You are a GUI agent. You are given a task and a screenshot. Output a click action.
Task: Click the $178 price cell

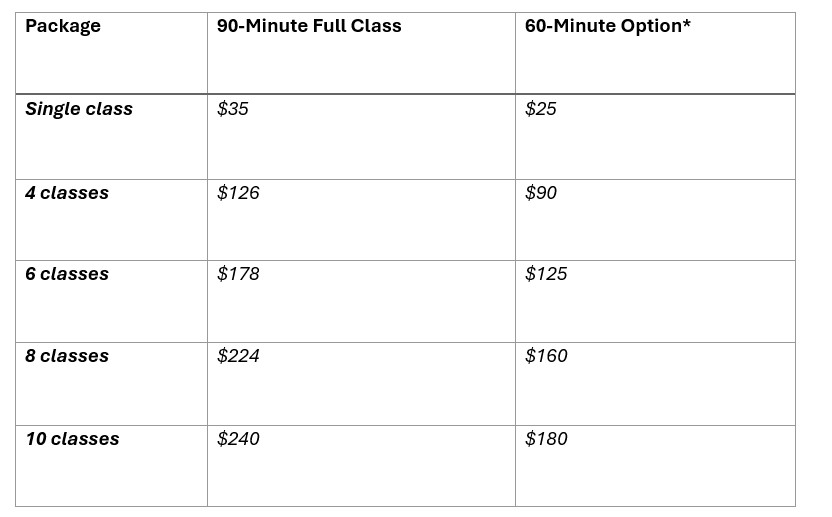(x=238, y=274)
